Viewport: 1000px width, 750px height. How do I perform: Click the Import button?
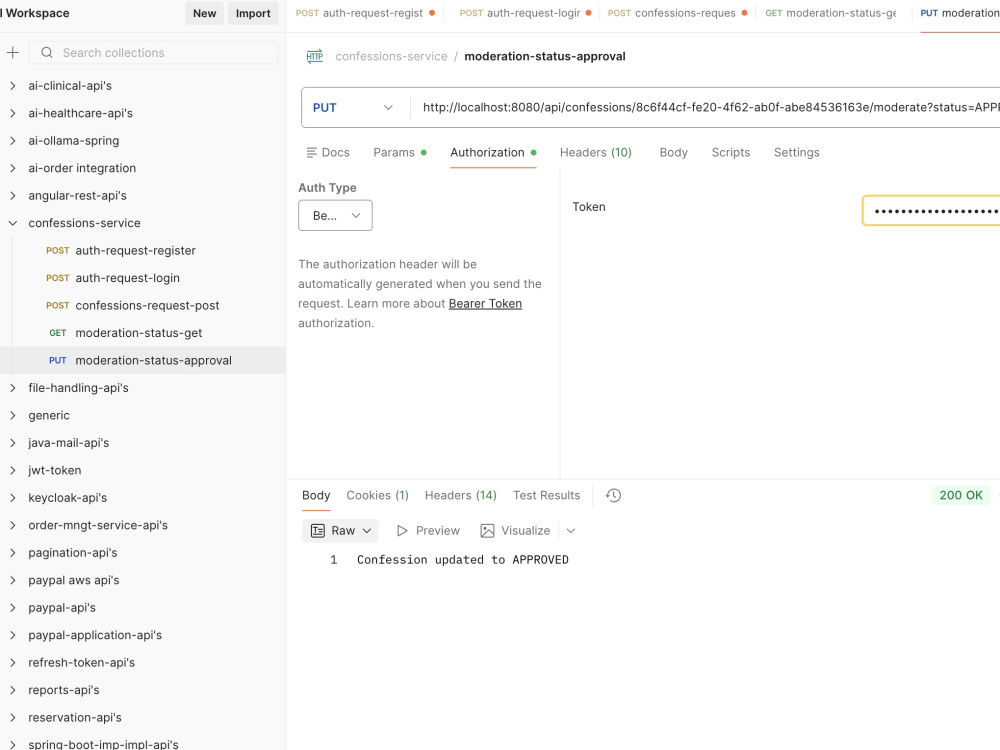click(x=253, y=13)
